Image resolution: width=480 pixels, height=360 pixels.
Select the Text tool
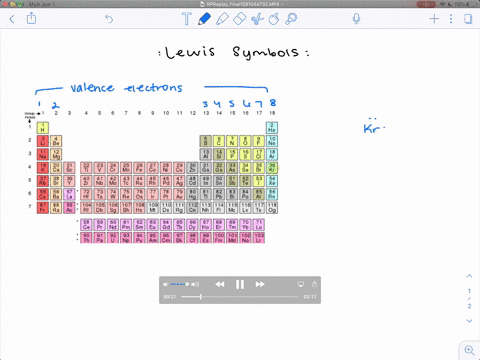click(186, 19)
